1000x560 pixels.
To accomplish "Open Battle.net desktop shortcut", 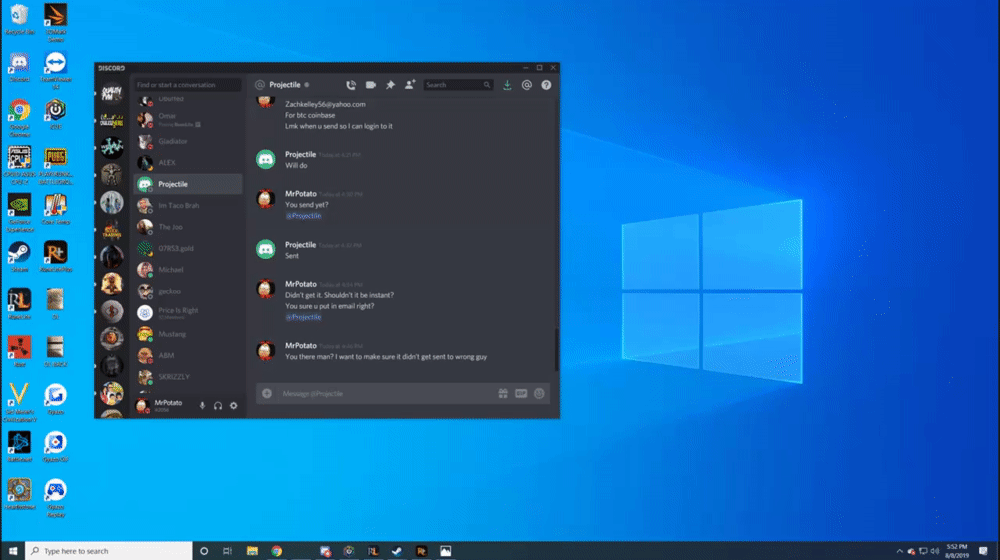I will pos(19,446).
